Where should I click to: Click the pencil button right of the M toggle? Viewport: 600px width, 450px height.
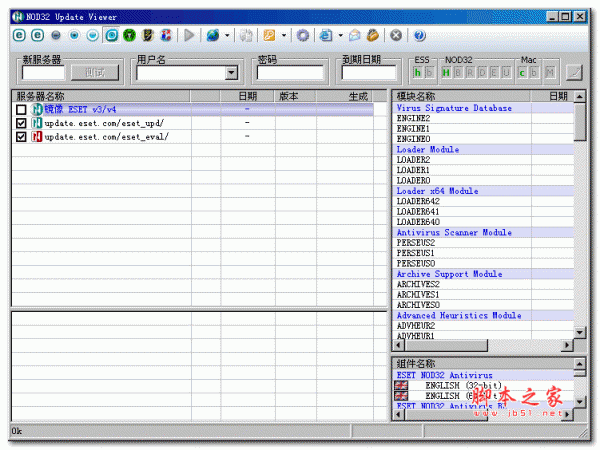pos(574,72)
